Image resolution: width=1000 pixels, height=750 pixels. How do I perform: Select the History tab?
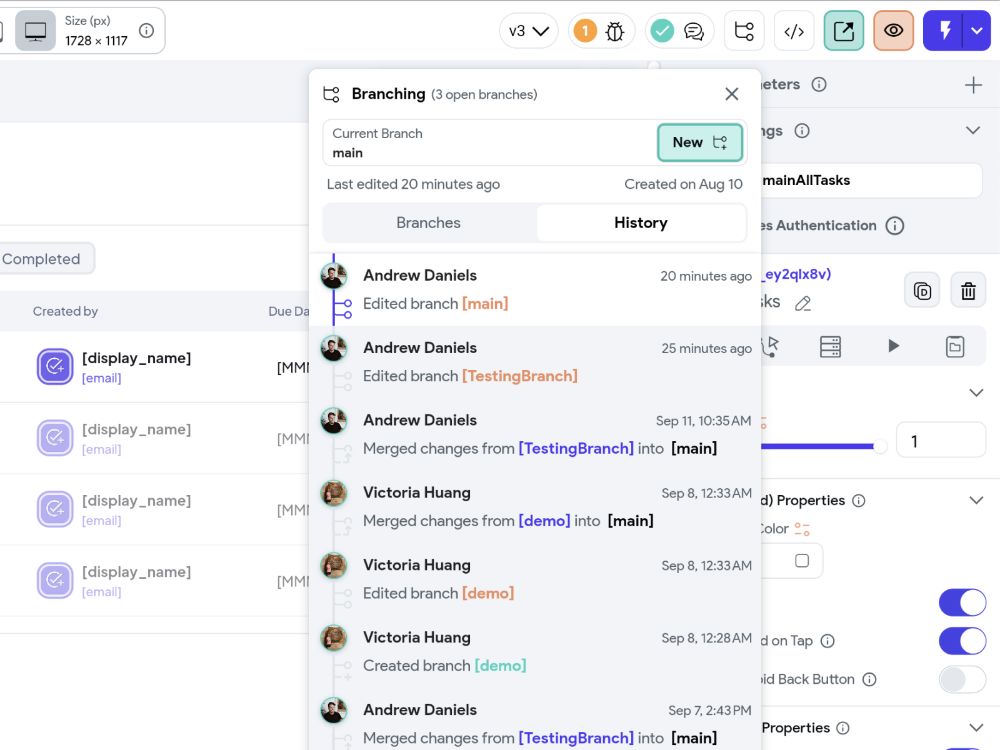pos(641,223)
